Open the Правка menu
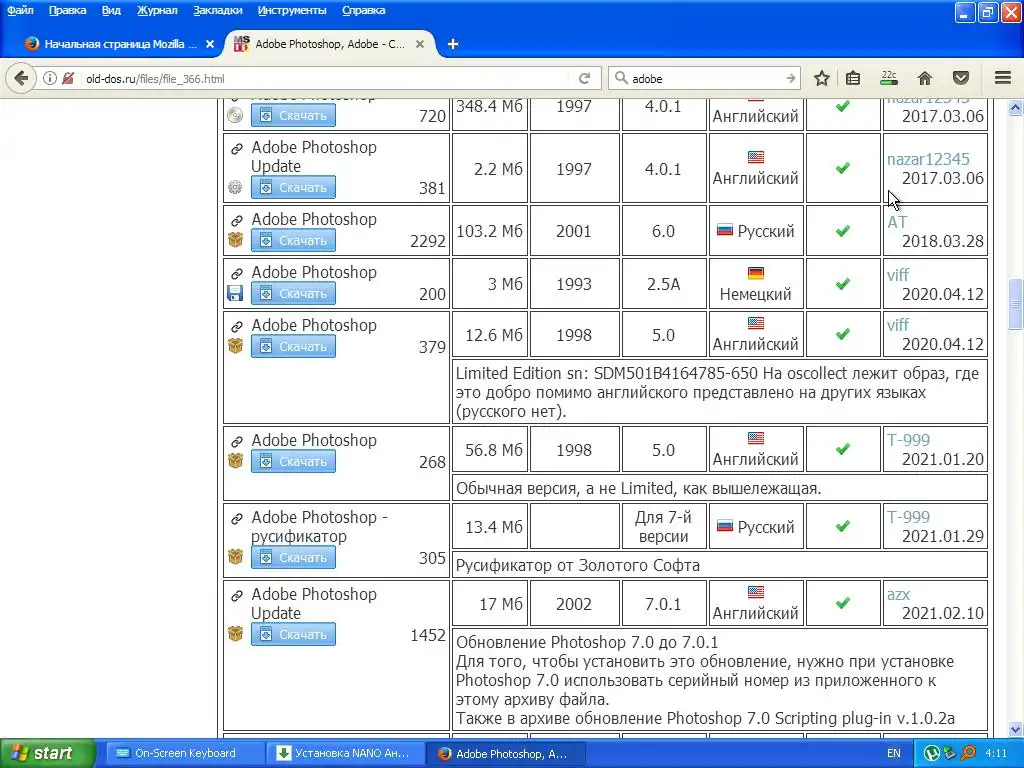This screenshot has height=768, width=1024. pos(67,10)
